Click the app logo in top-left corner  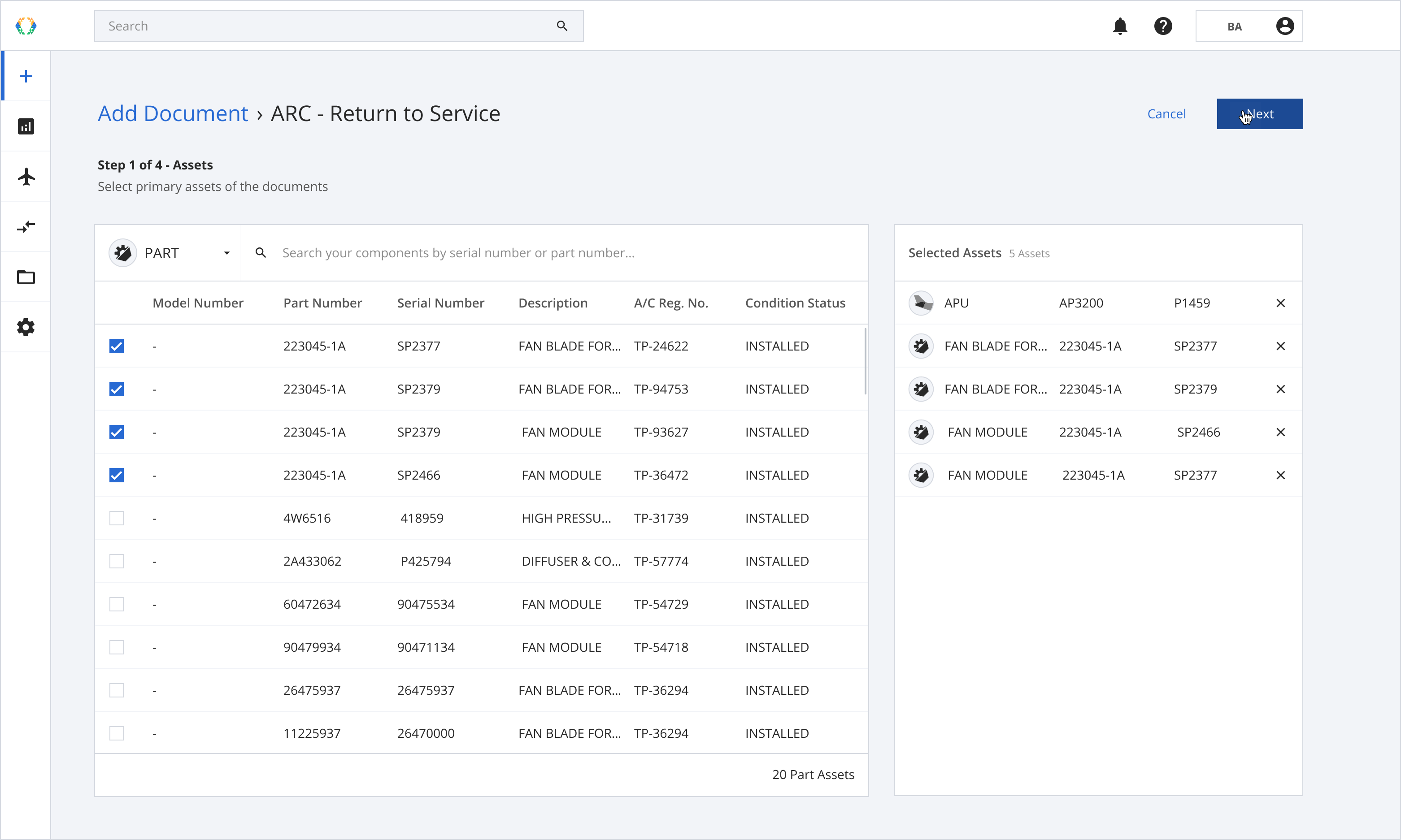tap(26, 26)
